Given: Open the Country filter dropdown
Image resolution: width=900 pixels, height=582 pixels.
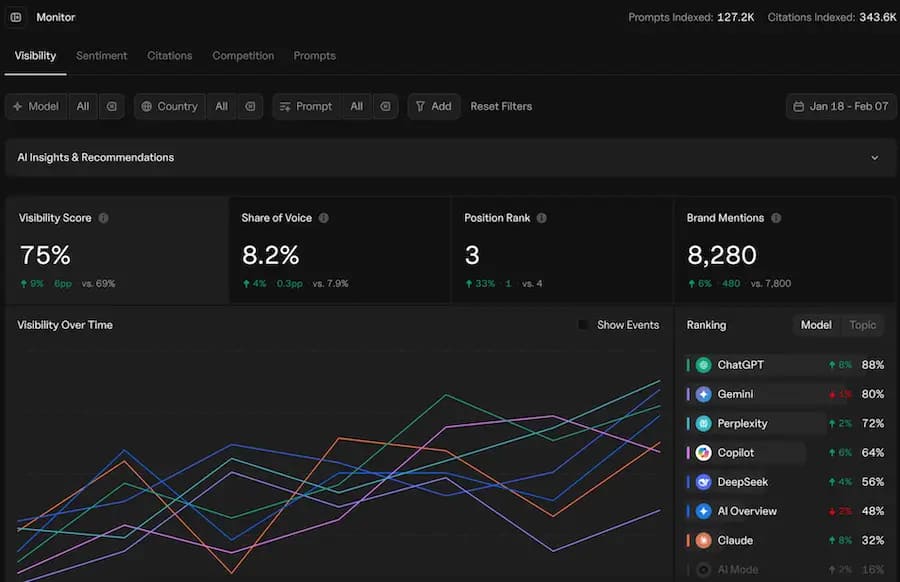Looking at the screenshot, I should tap(170, 106).
